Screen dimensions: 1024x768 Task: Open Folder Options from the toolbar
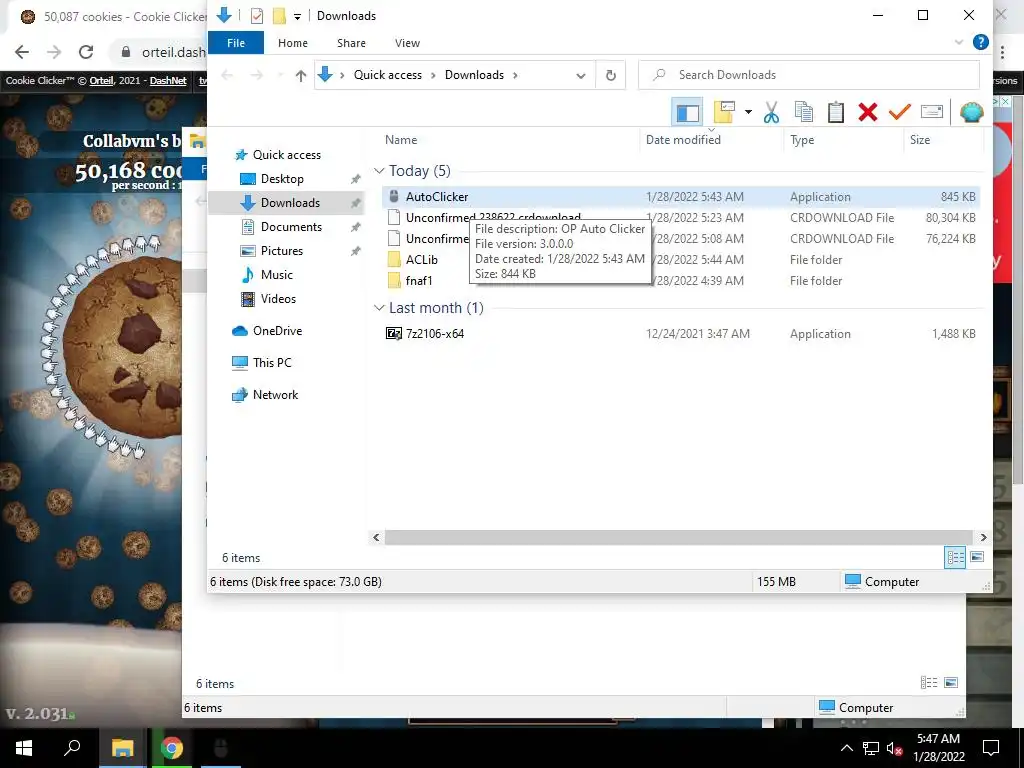coord(724,112)
